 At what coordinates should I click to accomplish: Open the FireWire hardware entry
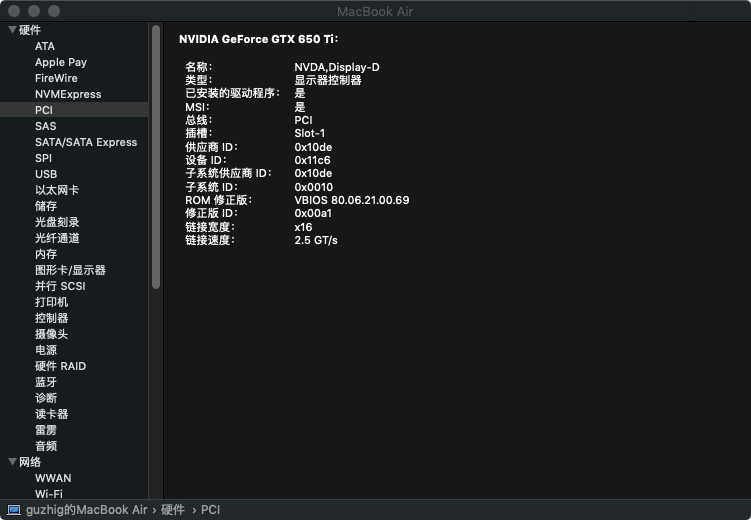(x=56, y=78)
